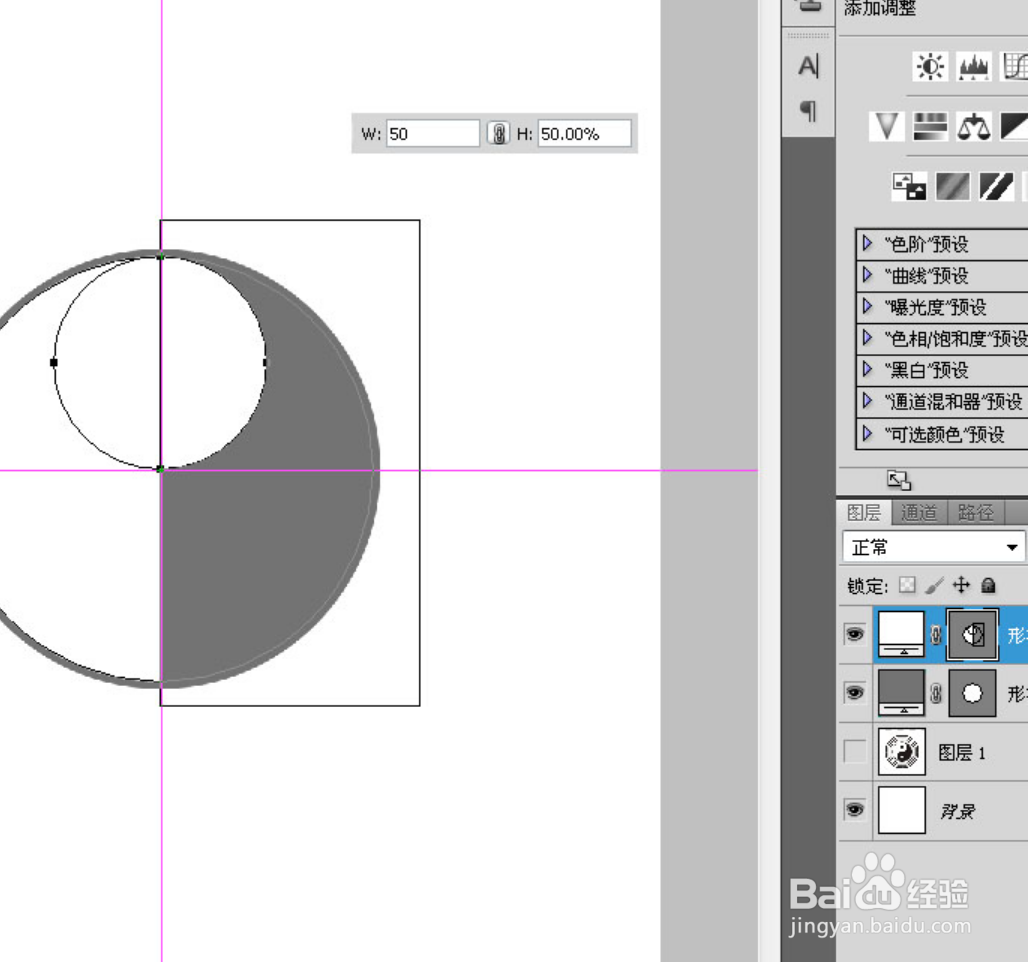Select the top shape layer's vector mask thumbnail
Image resolution: width=1028 pixels, height=962 pixels.
tap(972, 634)
